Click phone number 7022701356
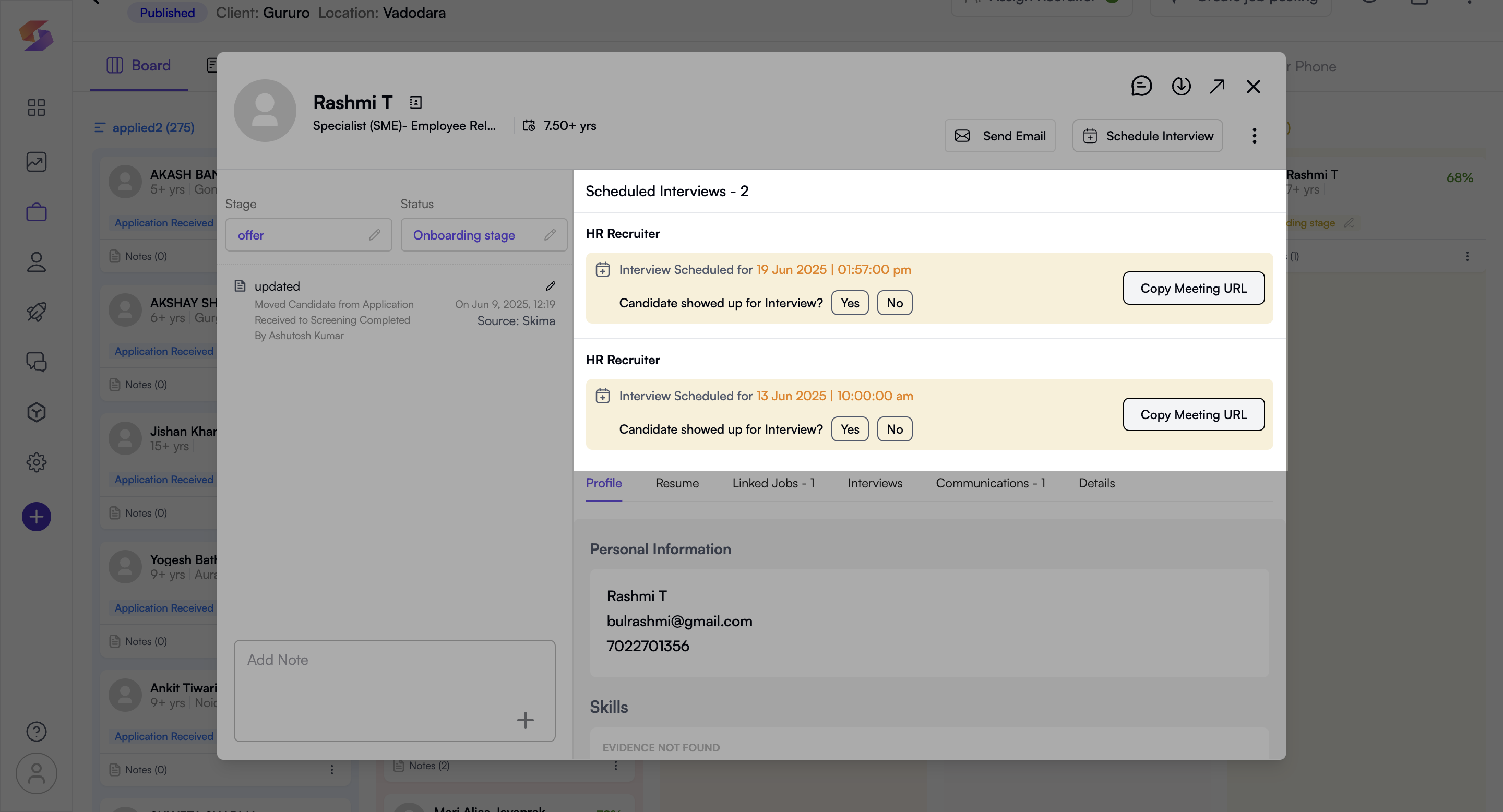 (x=648, y=647)
